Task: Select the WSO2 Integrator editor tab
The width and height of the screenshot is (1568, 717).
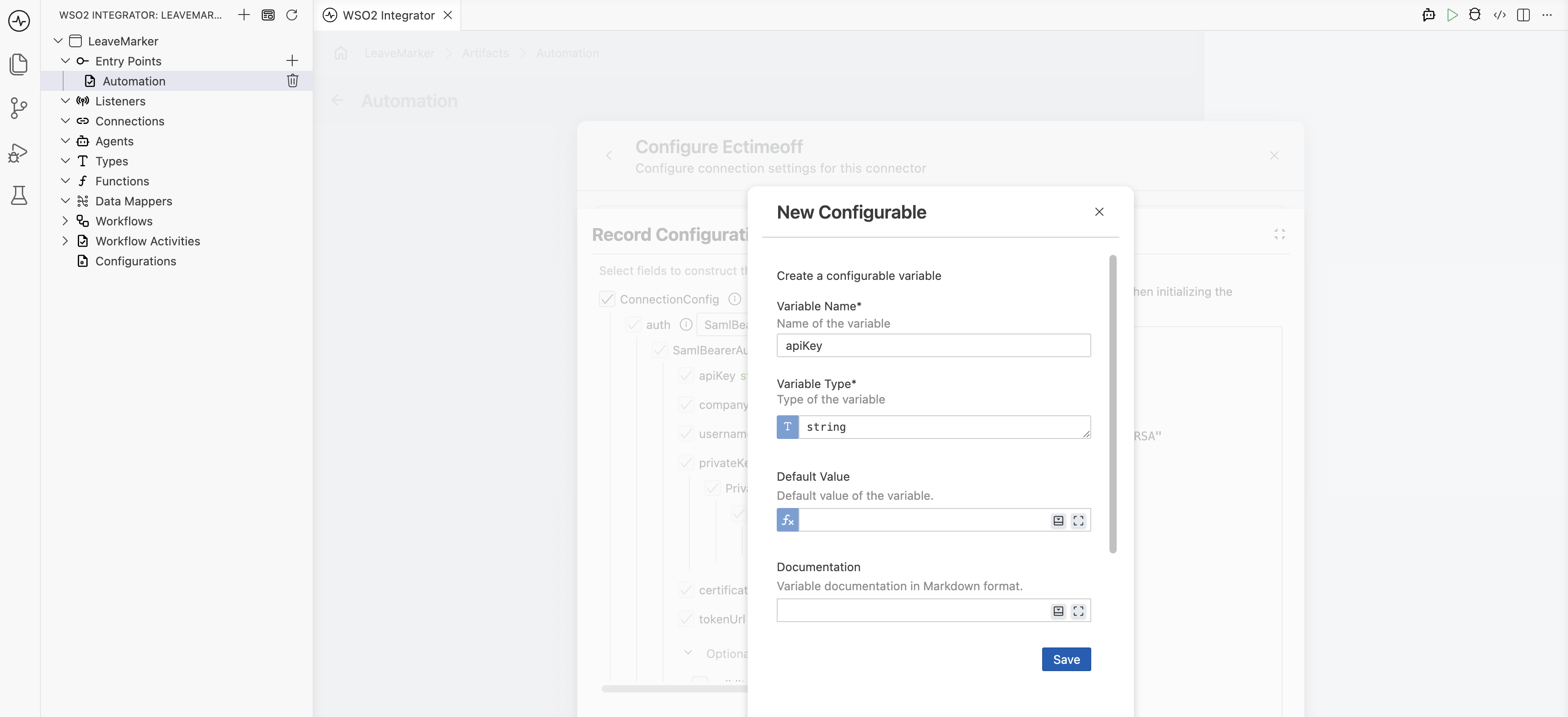Action: click(388, 15)
